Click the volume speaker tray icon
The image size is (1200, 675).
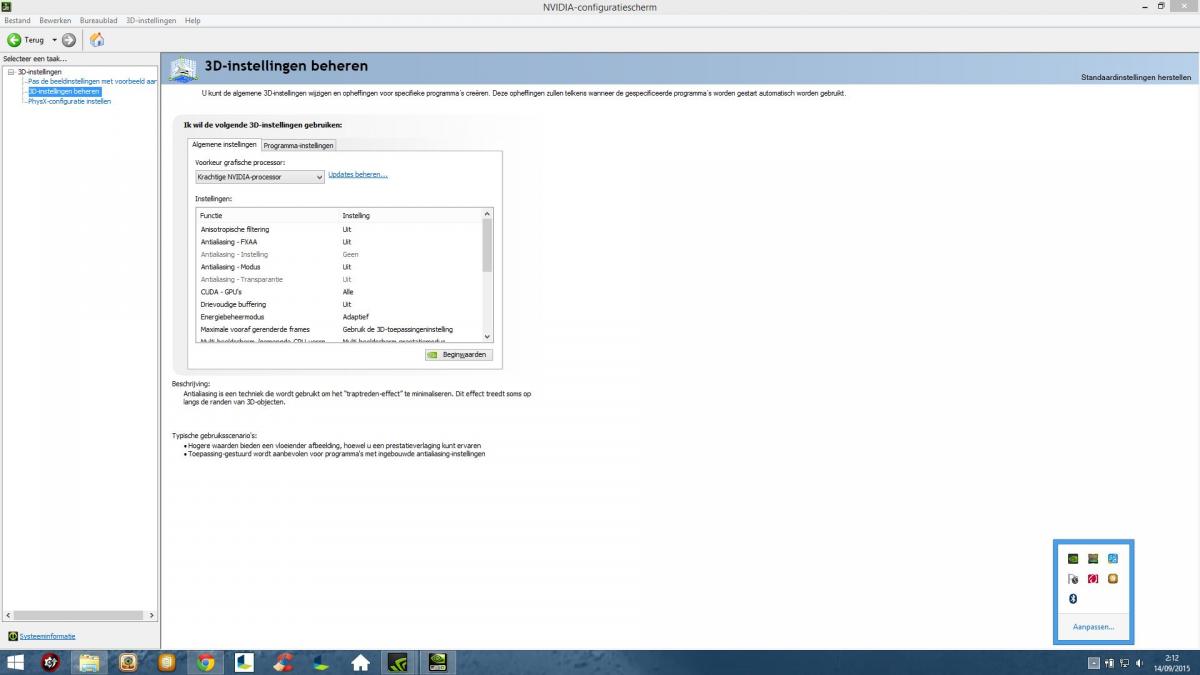click(1140, 663)
